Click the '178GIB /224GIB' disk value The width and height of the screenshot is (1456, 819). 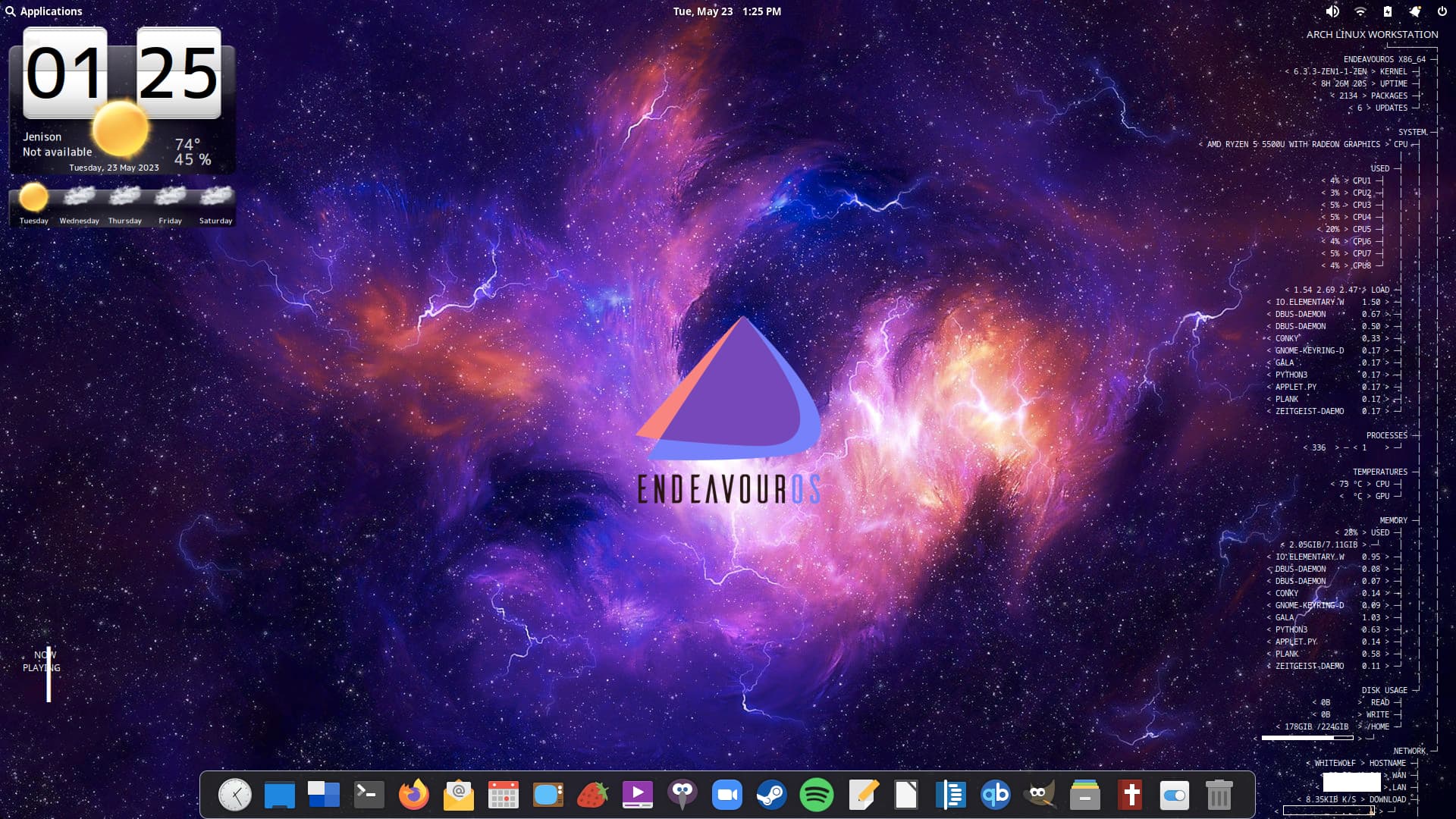[1316, 726]
